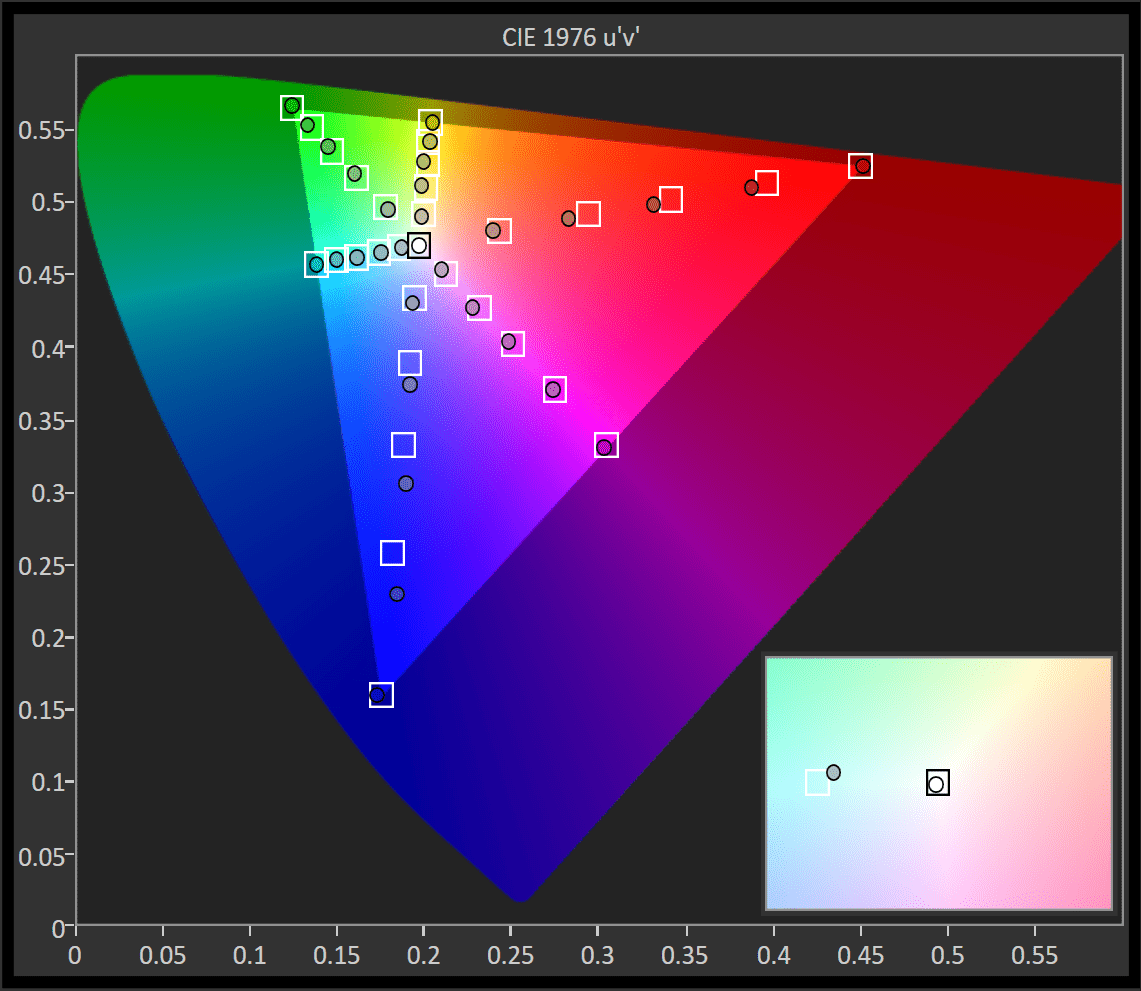Click the red primary target square marker
Viewport: 1141px width, 991px height.
pos(861,166)
